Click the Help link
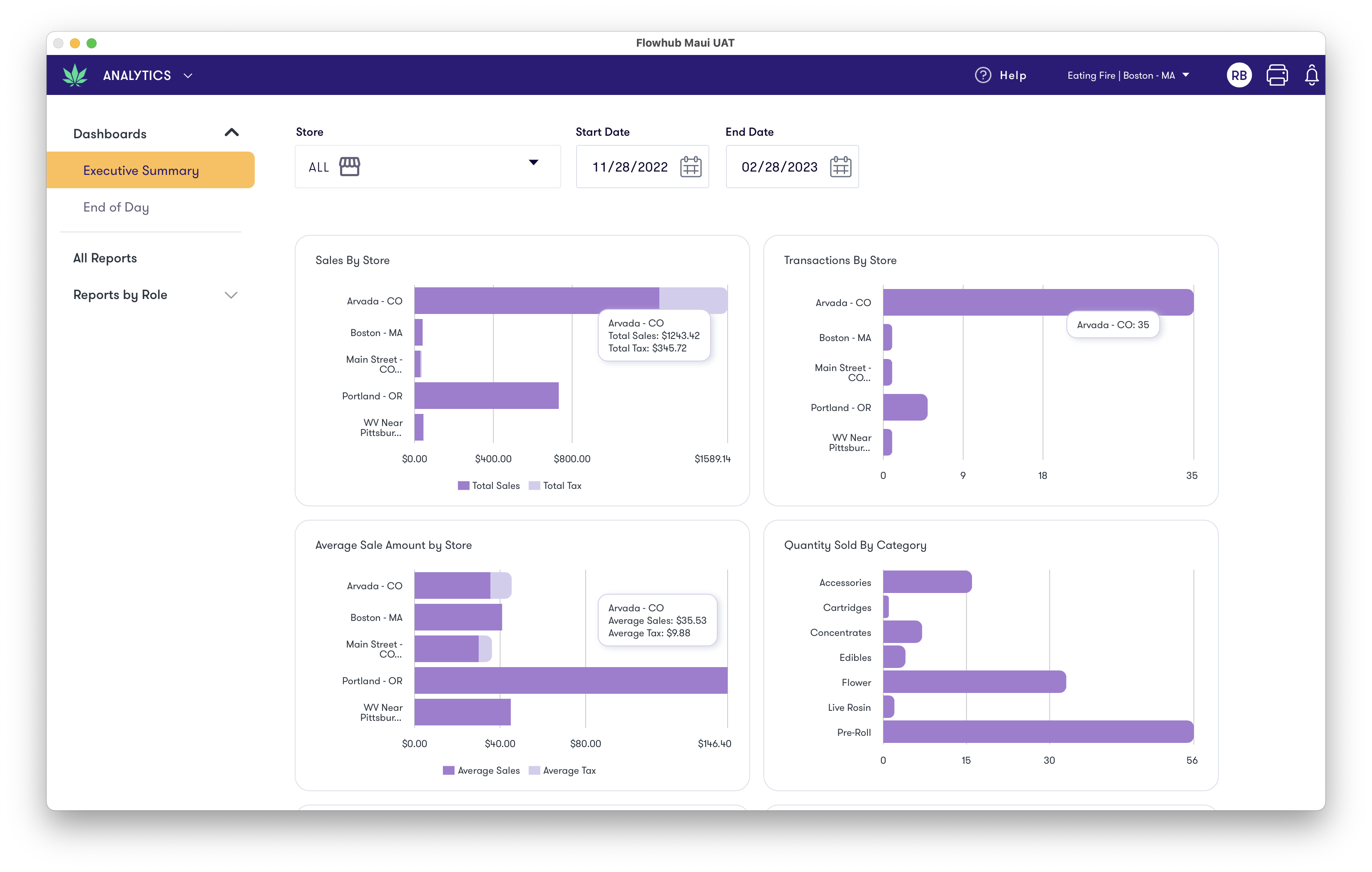 pyautogui.click(x=1012, y=75)
